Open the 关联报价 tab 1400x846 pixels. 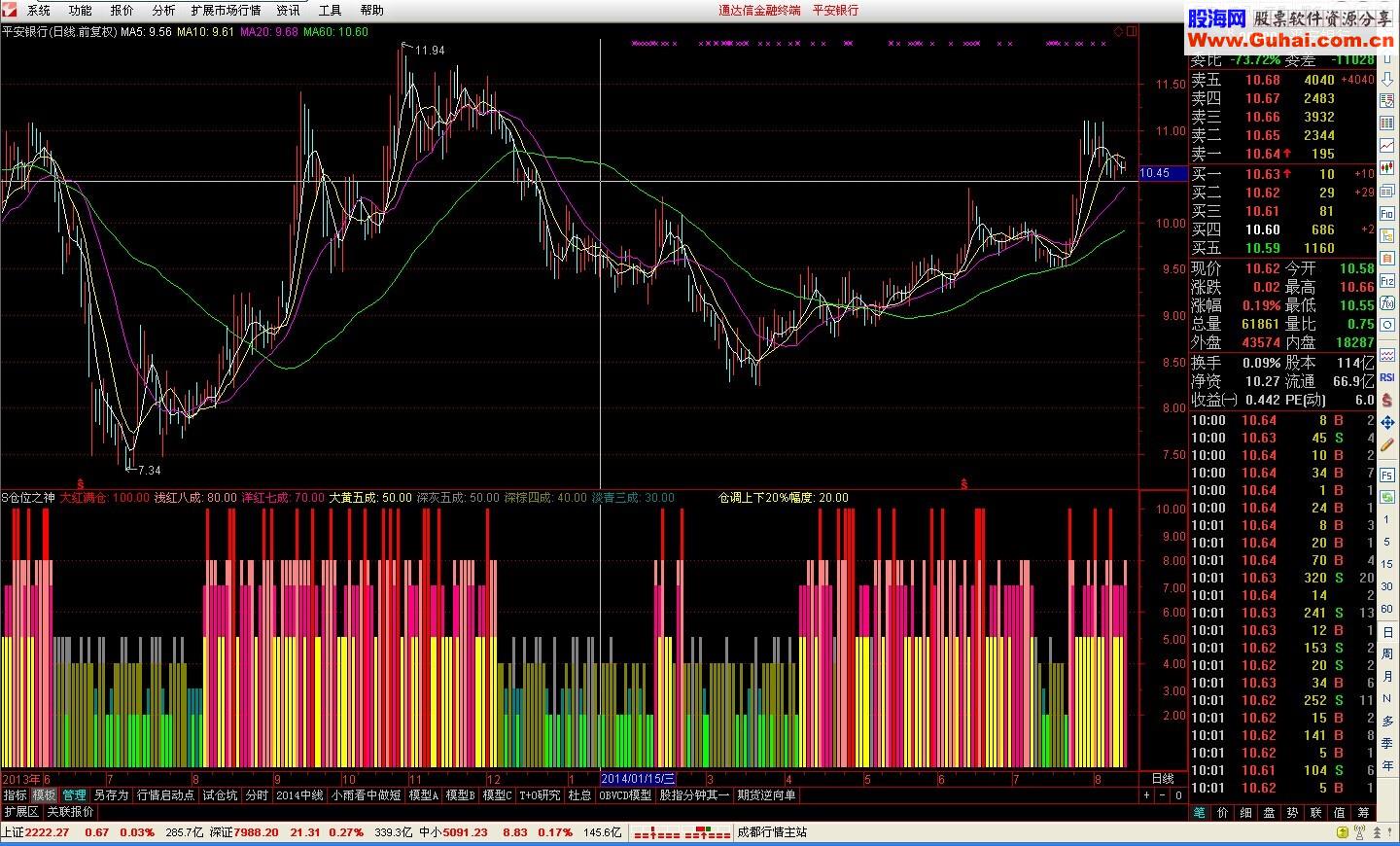click(71, 812)
